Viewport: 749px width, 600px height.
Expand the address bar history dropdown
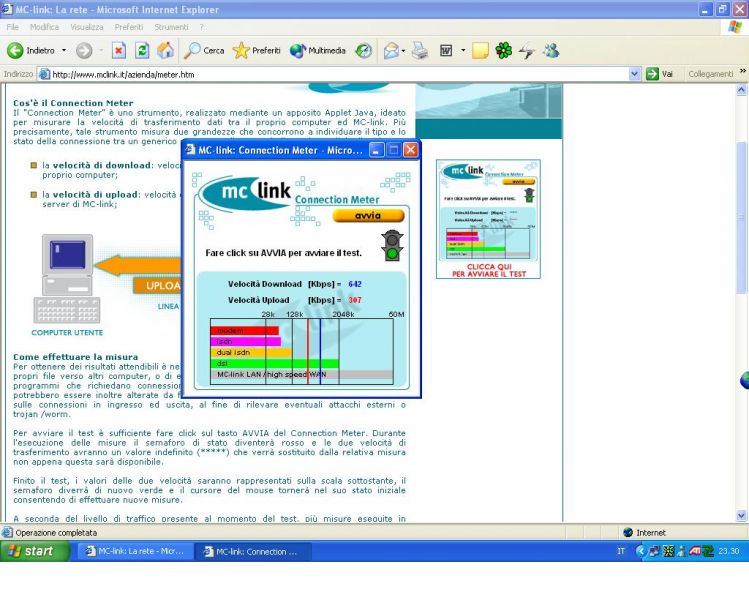[634, 74]
